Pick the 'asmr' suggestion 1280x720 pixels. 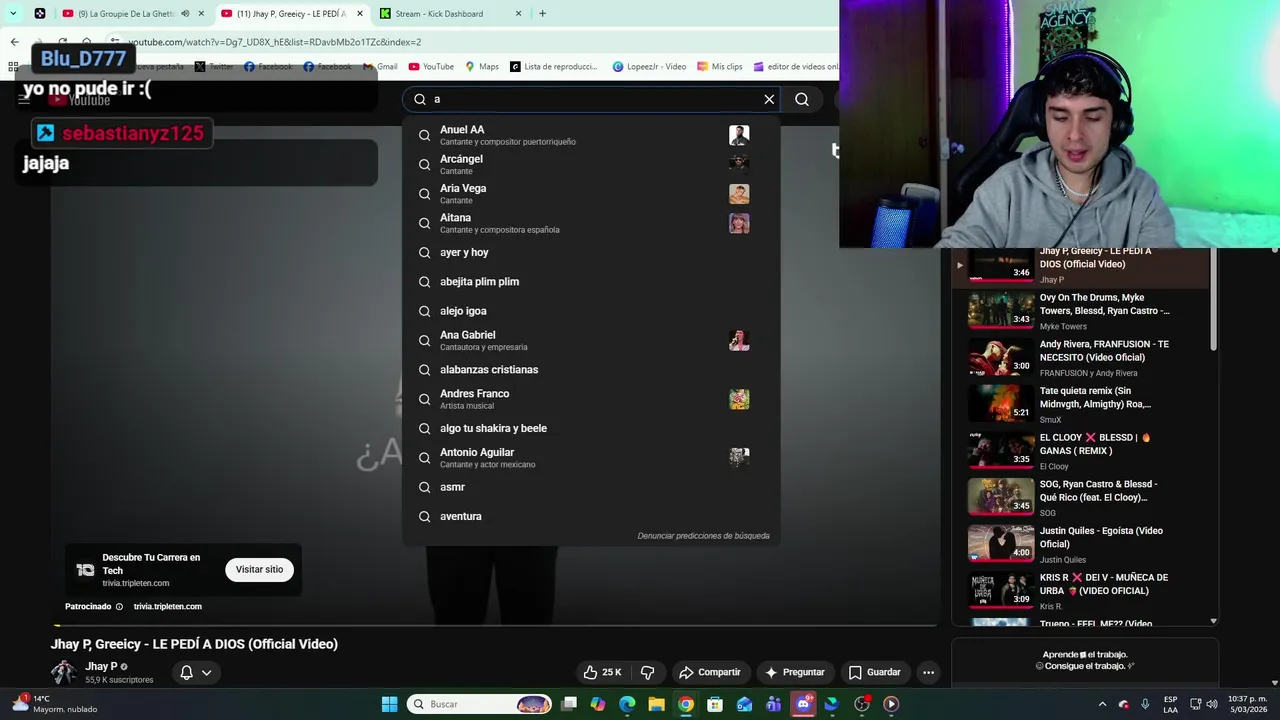tap(591, 487)
